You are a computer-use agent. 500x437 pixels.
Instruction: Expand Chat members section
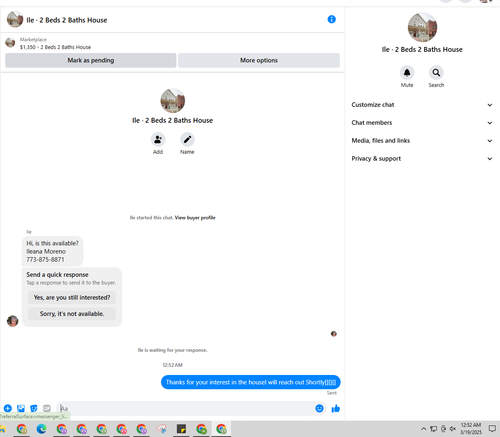pos(422,123)
